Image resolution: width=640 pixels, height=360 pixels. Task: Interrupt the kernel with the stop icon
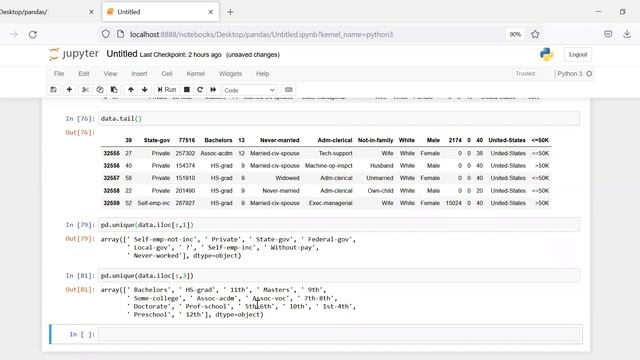pyautogui.click(x=187, y=90)
